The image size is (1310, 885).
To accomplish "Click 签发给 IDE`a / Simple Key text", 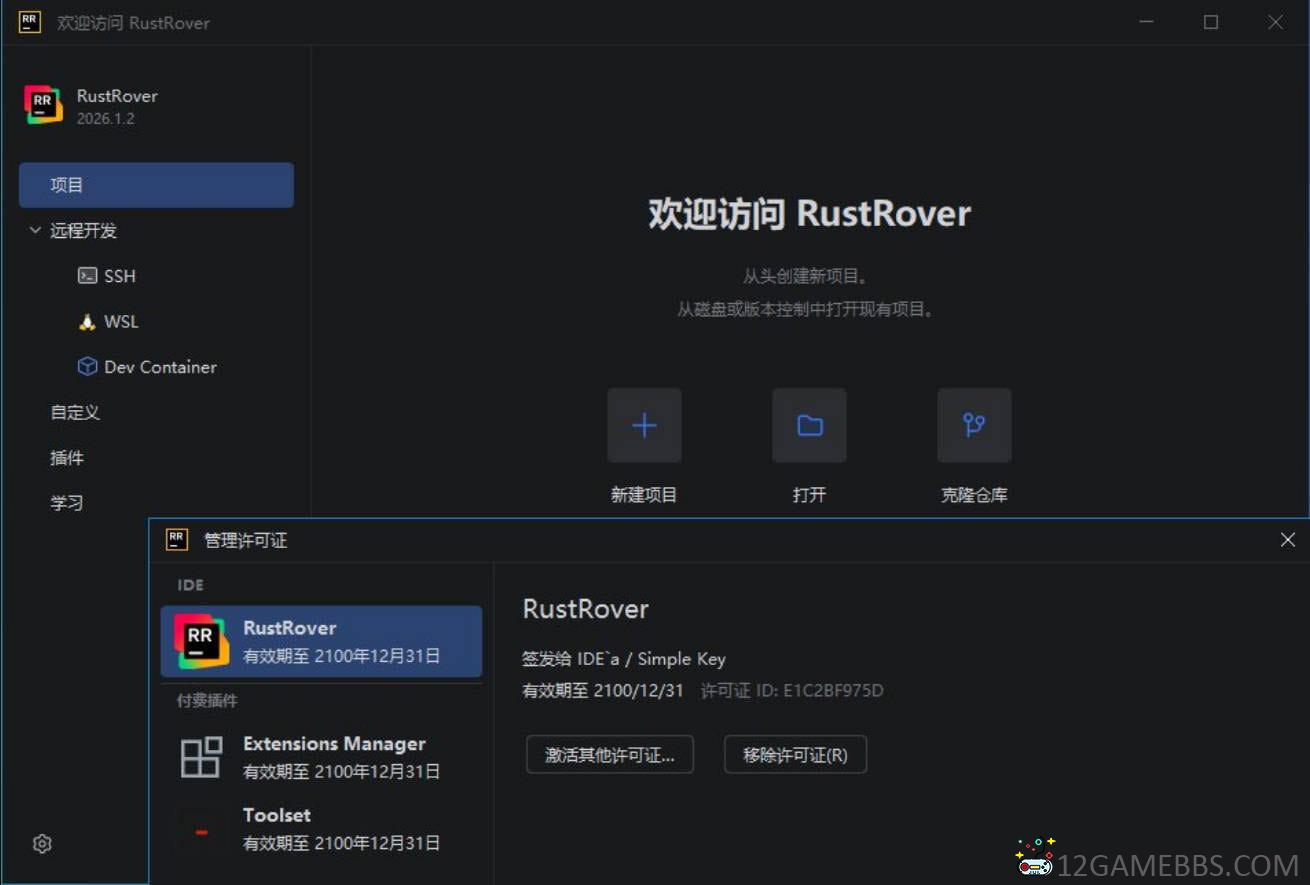I will click(624, 658).
